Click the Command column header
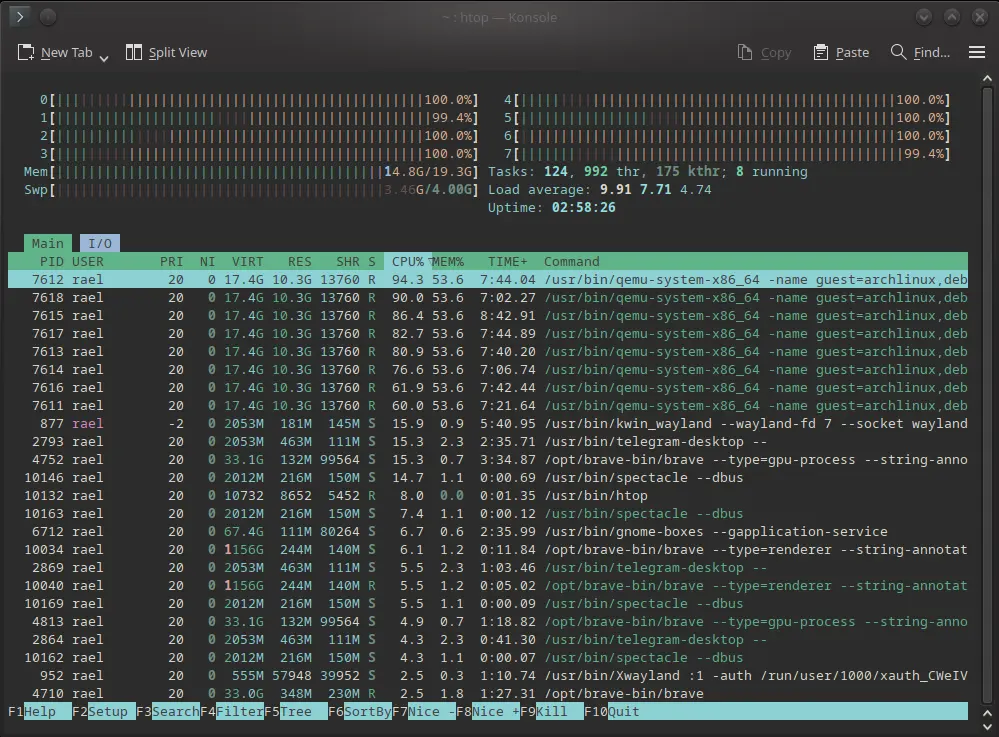Image resolution: width=999 pixels, height=737 pixels. coord(571,261)
